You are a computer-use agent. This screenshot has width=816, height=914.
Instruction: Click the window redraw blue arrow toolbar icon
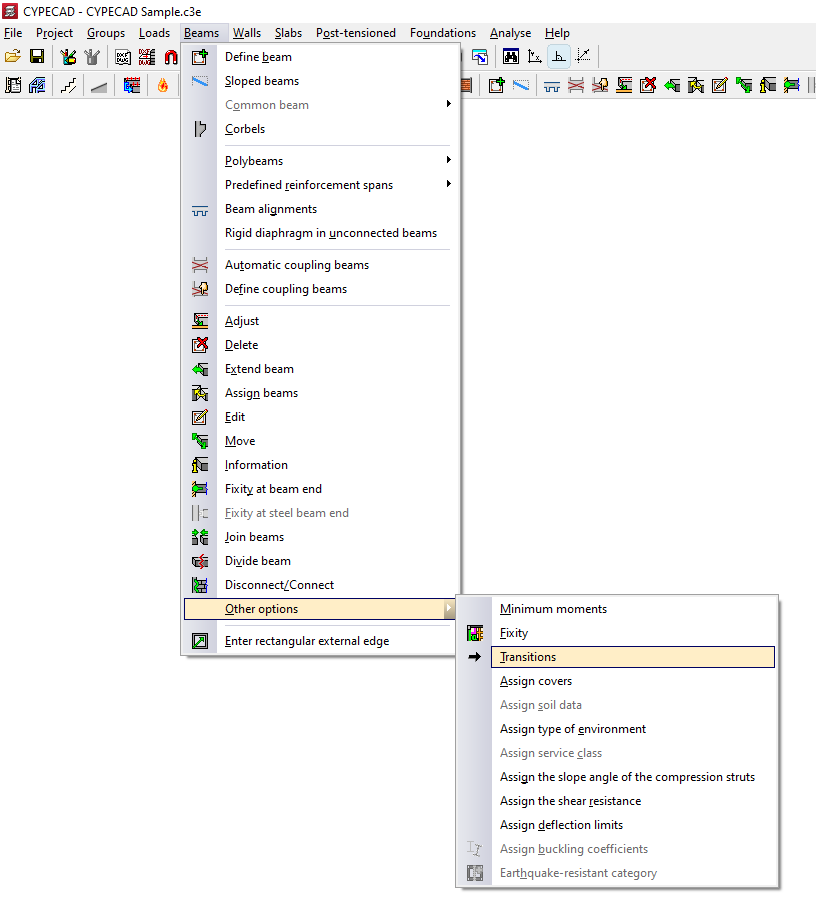tap(480, 57)
